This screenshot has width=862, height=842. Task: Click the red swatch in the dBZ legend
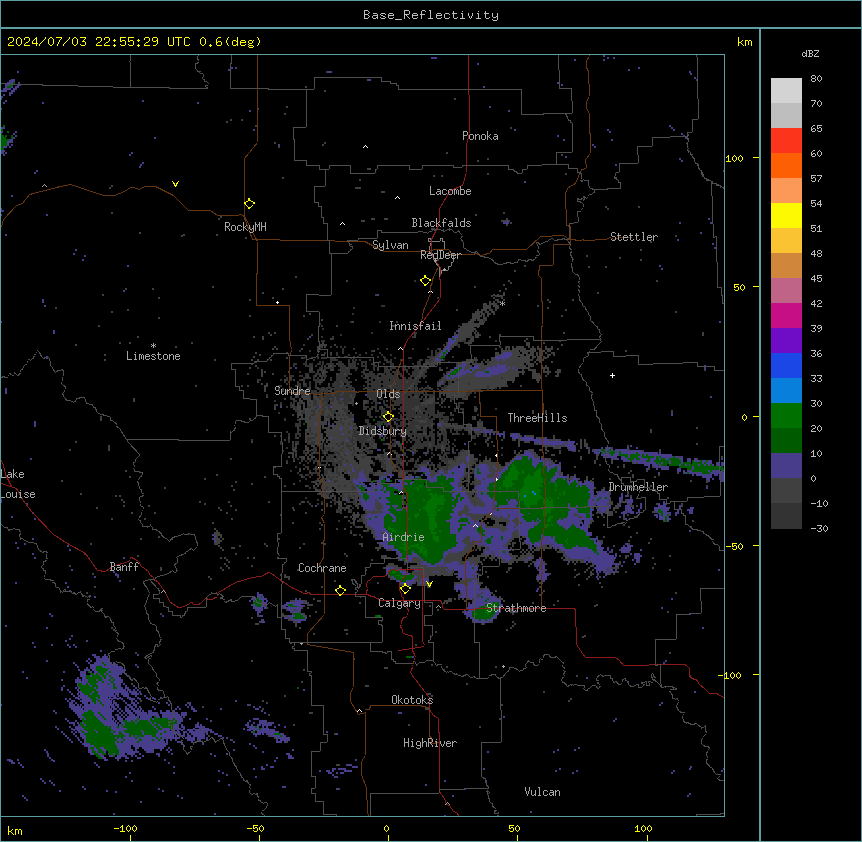(786, 141)
